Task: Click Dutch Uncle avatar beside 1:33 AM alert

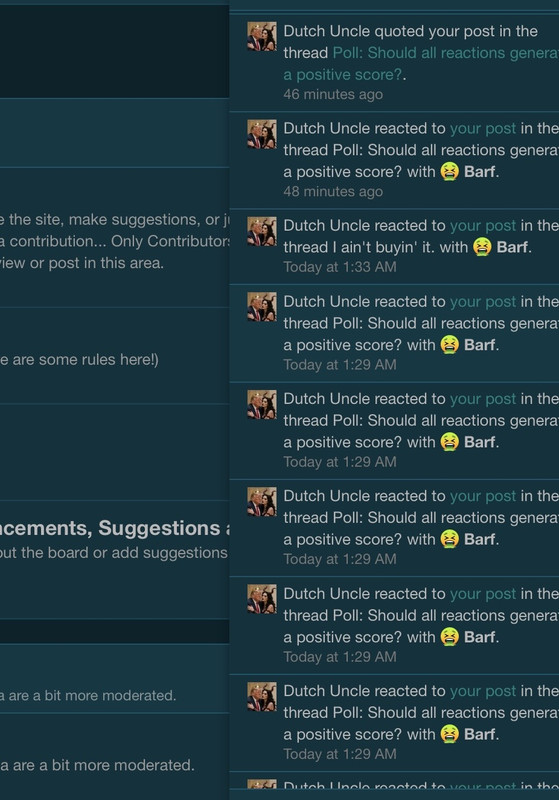Action: click(262, 231)
